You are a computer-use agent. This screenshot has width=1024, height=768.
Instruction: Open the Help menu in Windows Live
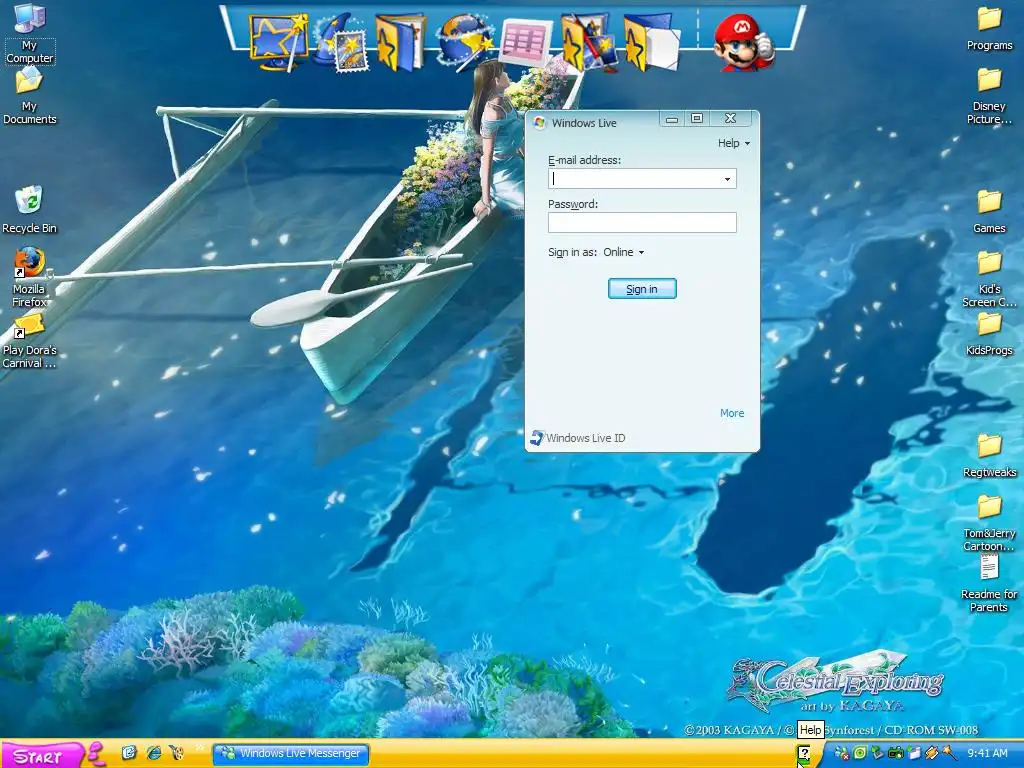(733, 143)
